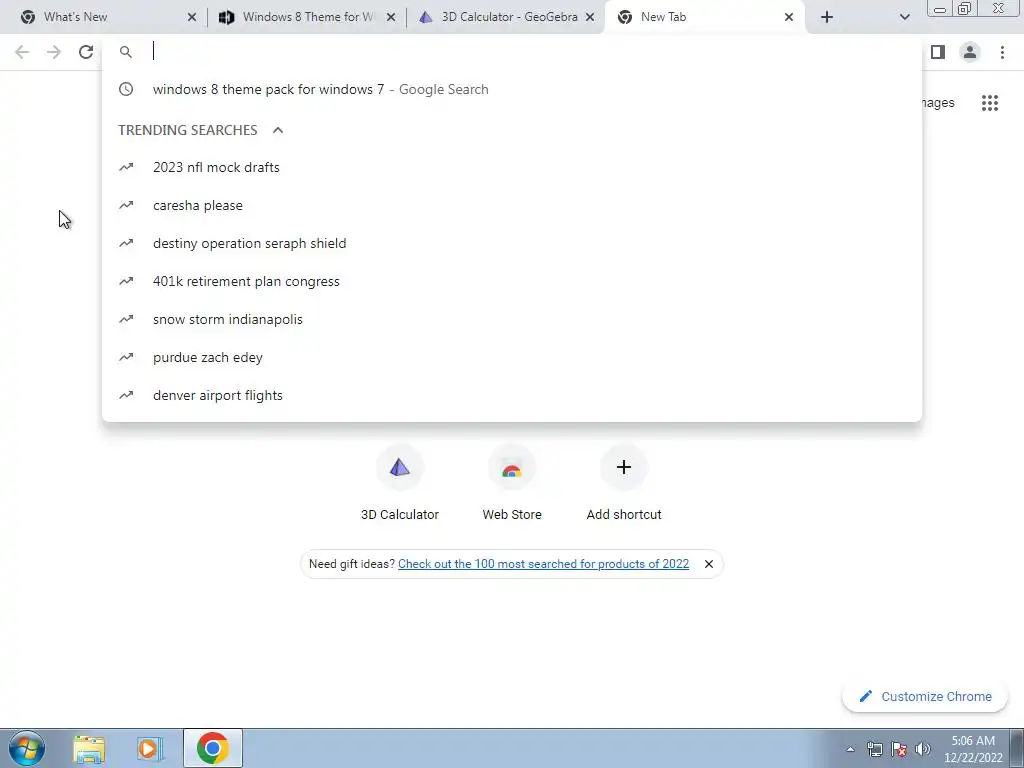Image resolution: width=1024 pixels, height=768 pixels.
Task: Select the New Tab tab
Action: (705, 17)
